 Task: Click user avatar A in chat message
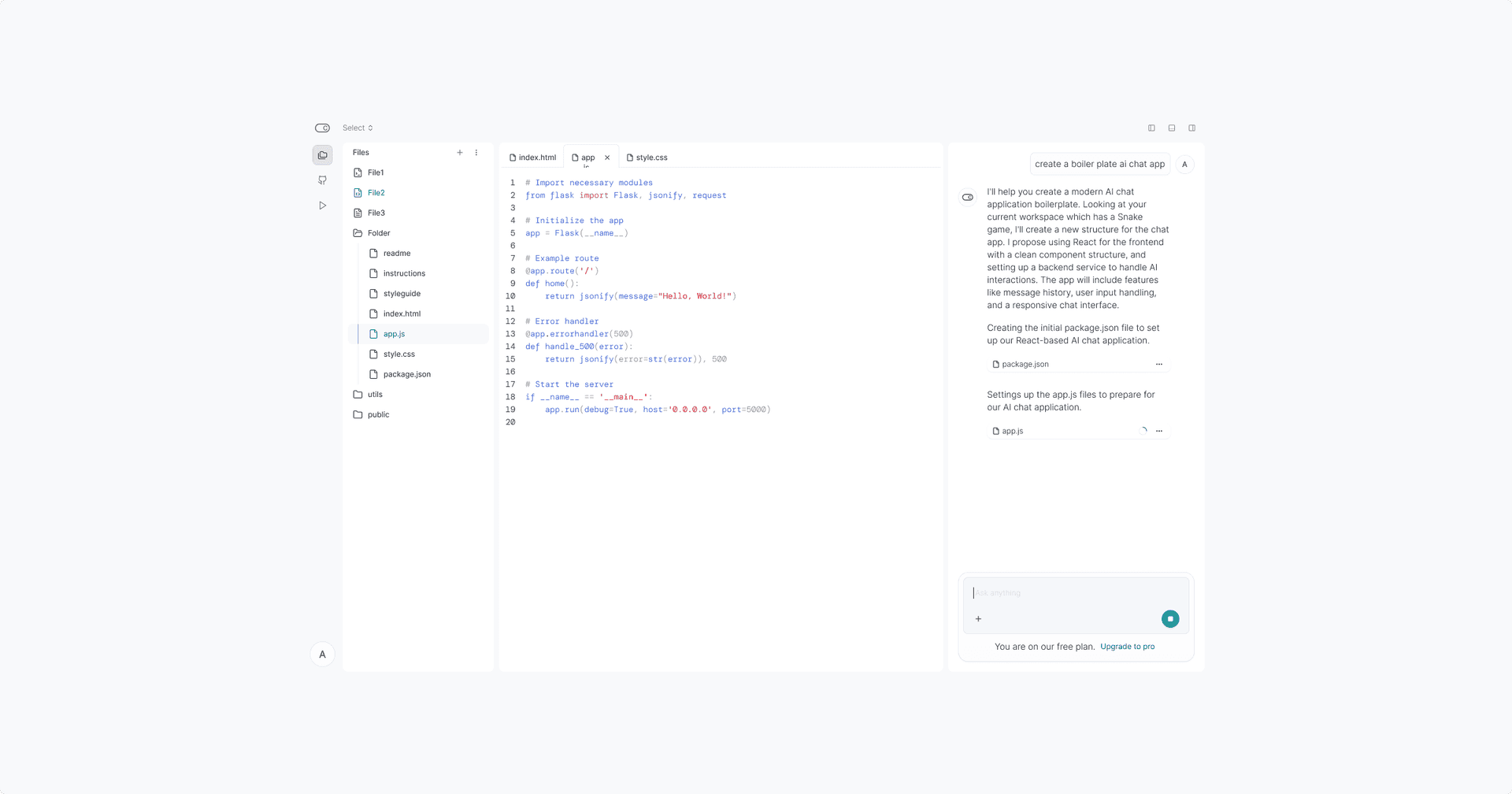click(1184, 165)
